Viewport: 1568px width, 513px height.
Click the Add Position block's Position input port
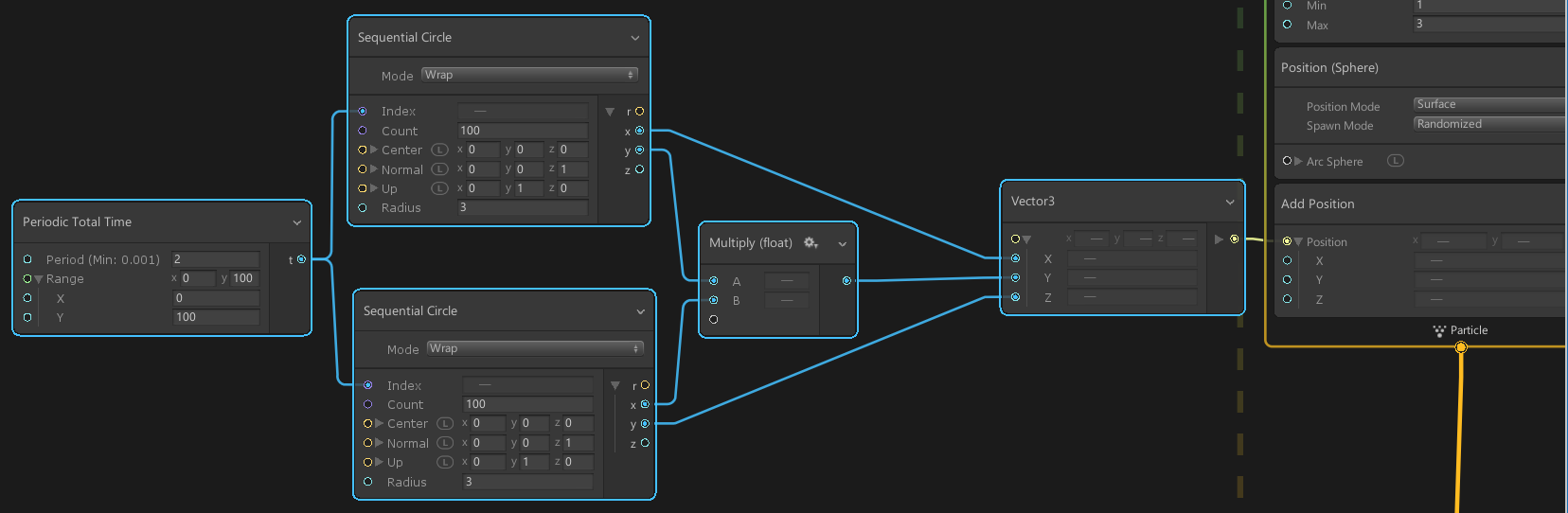pyautogui.click(x=1287, y=241)
